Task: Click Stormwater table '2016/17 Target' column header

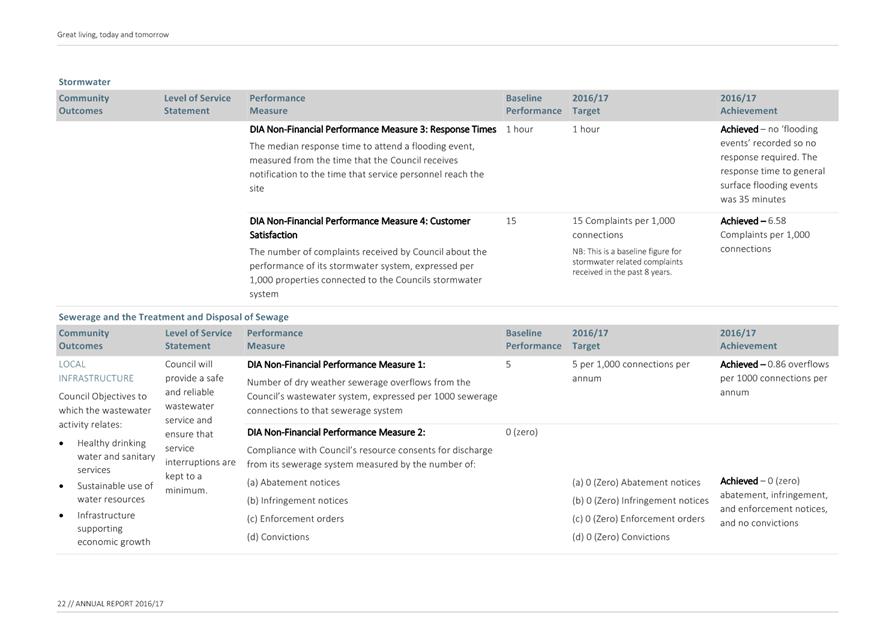Action: click(590, 105)
